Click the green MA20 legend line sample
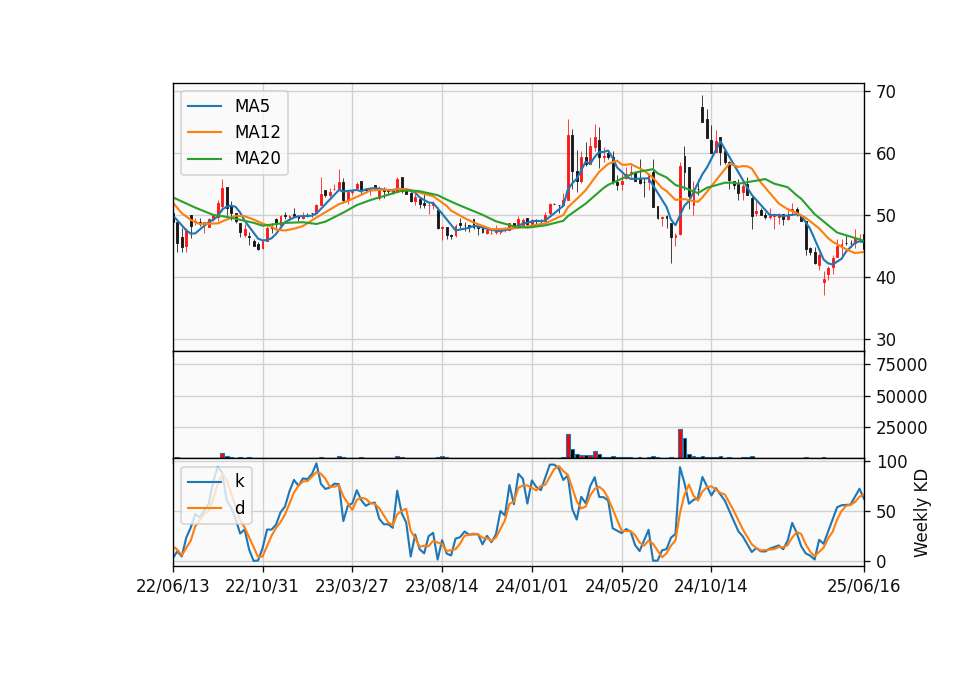The height and width of the screenshot is (690, 960). (204, 159)
